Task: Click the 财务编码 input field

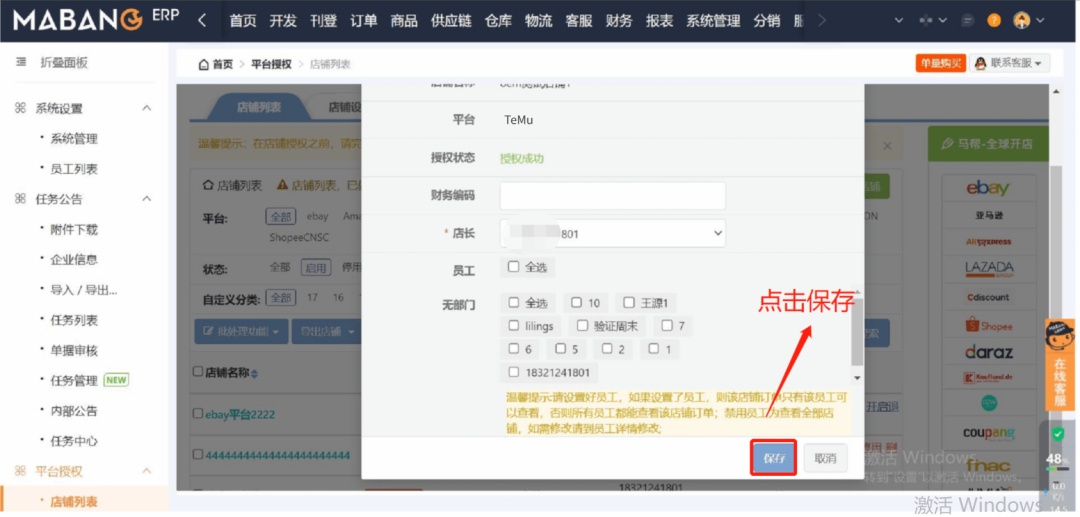Action: [x=612, y=195]
